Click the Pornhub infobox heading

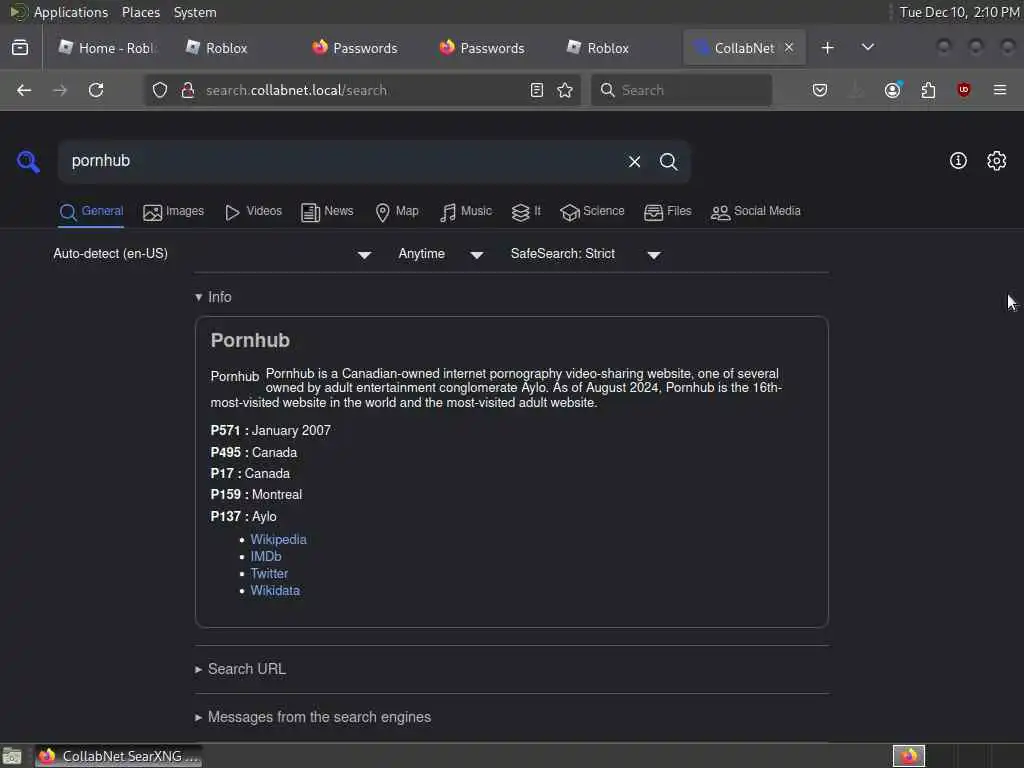pyautogui.click(x=250, y=340)
